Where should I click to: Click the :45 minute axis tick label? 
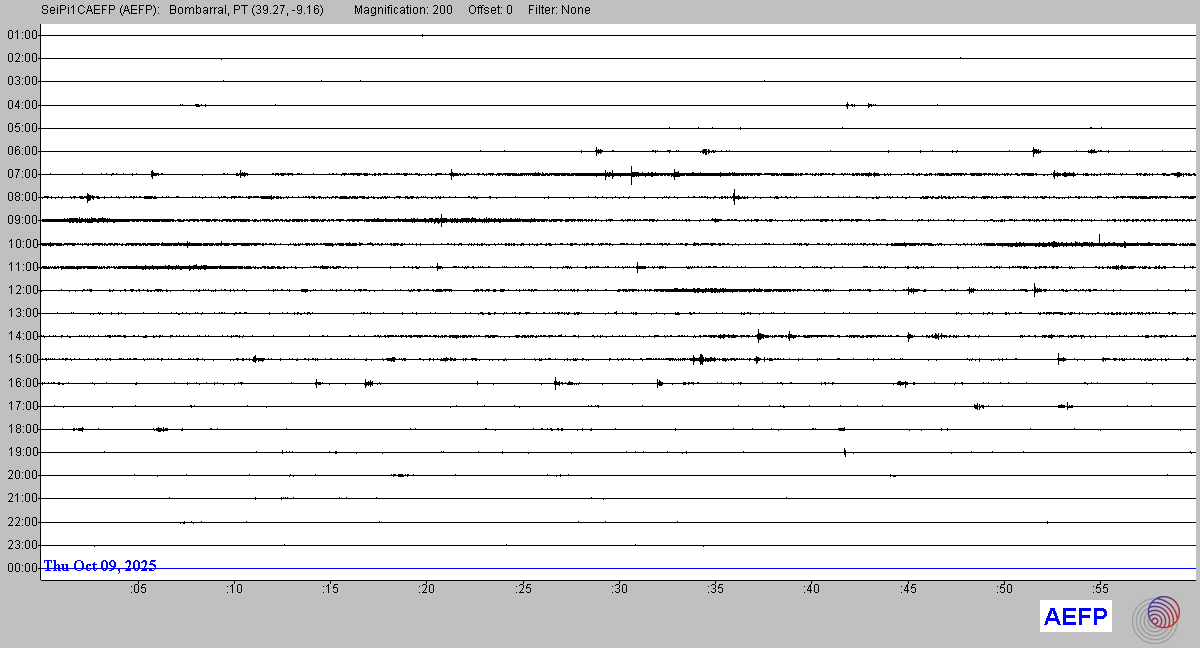point(908,589)
